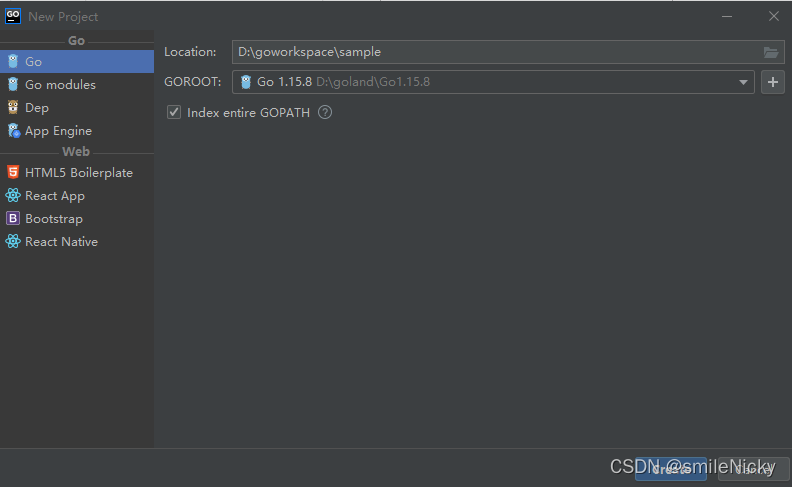The height and width of the screenshot is (487, 792).
Task: Choose App Engine project type
Action: (x=77, y=131)
